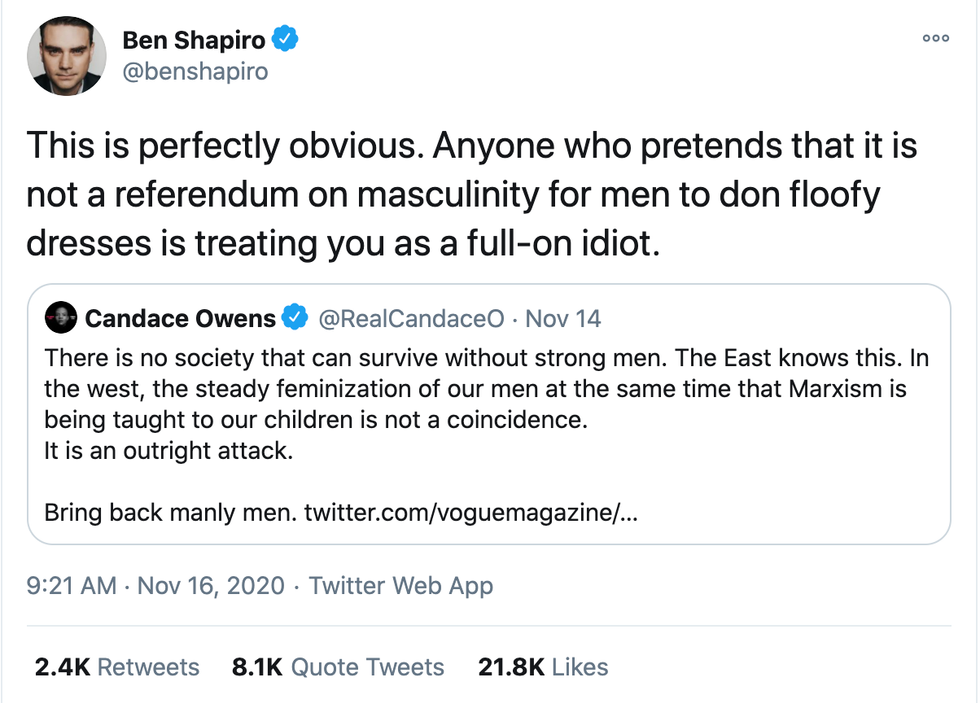View the 8.1K Quote Tweets
980x703 pixels.
click(x=338, y=667)
